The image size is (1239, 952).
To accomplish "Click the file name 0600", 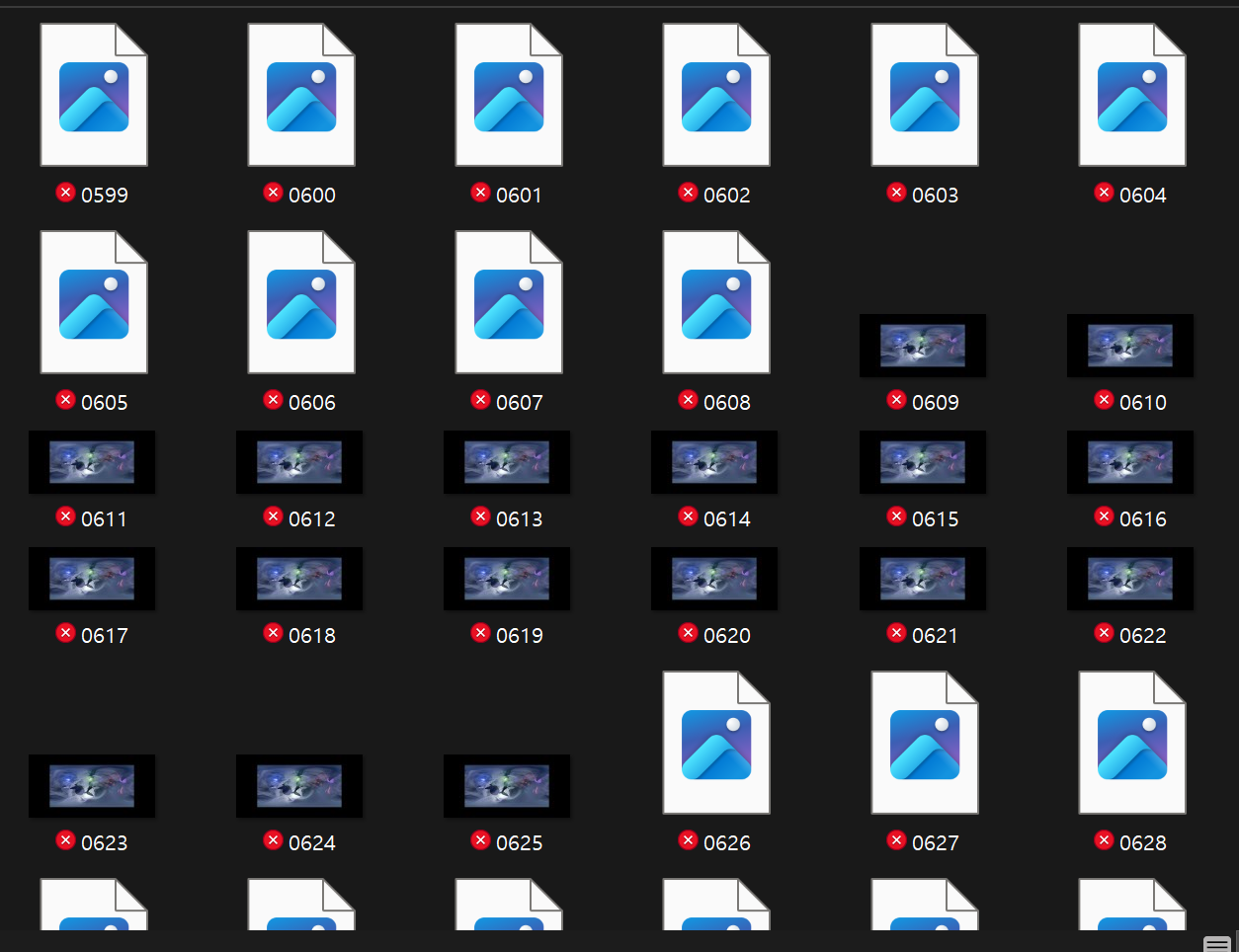I will pyautogui.click(x=312, y=196).
